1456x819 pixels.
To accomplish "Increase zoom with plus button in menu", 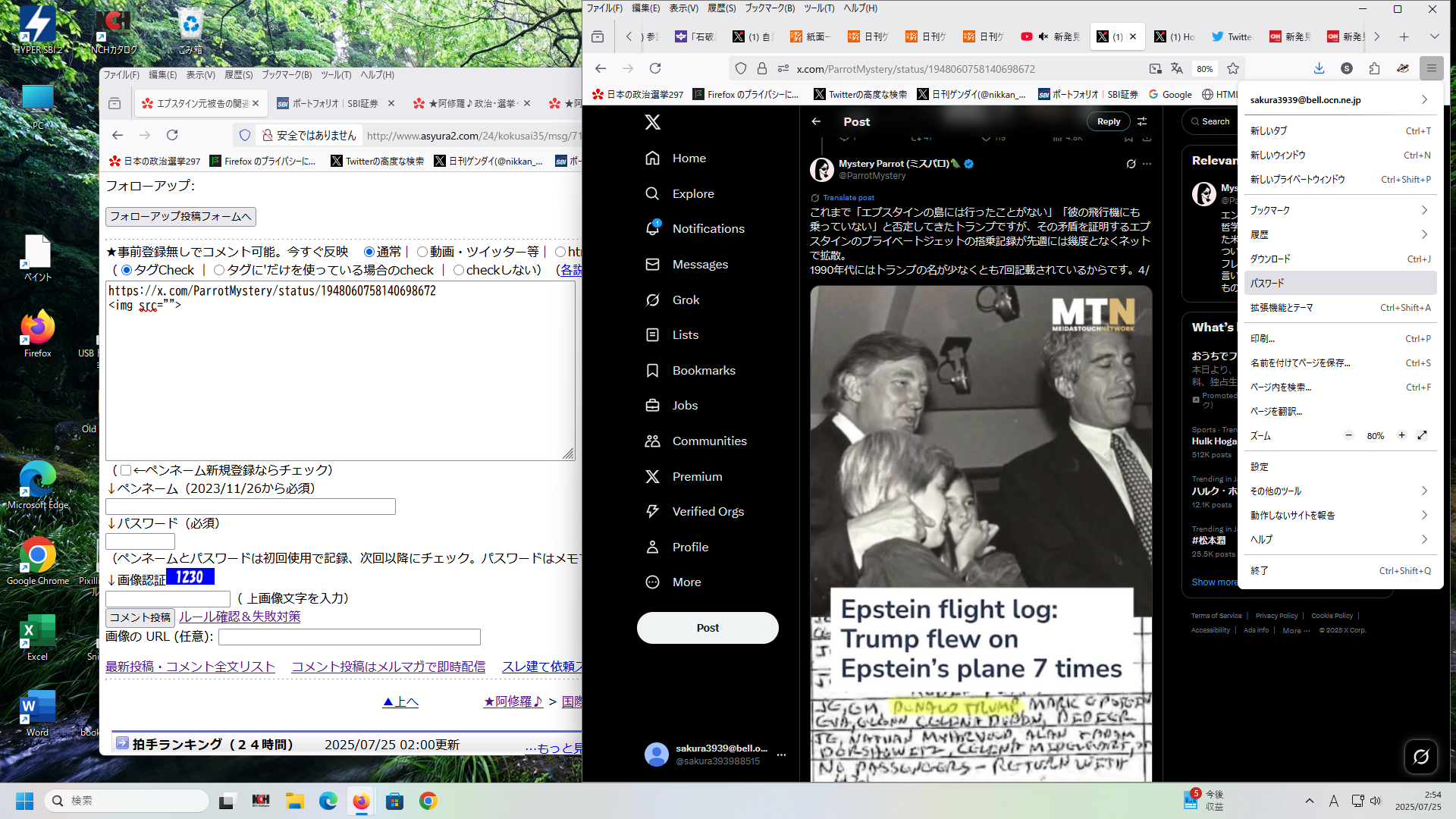I will pyautogui.click(x=1401, y=435).
